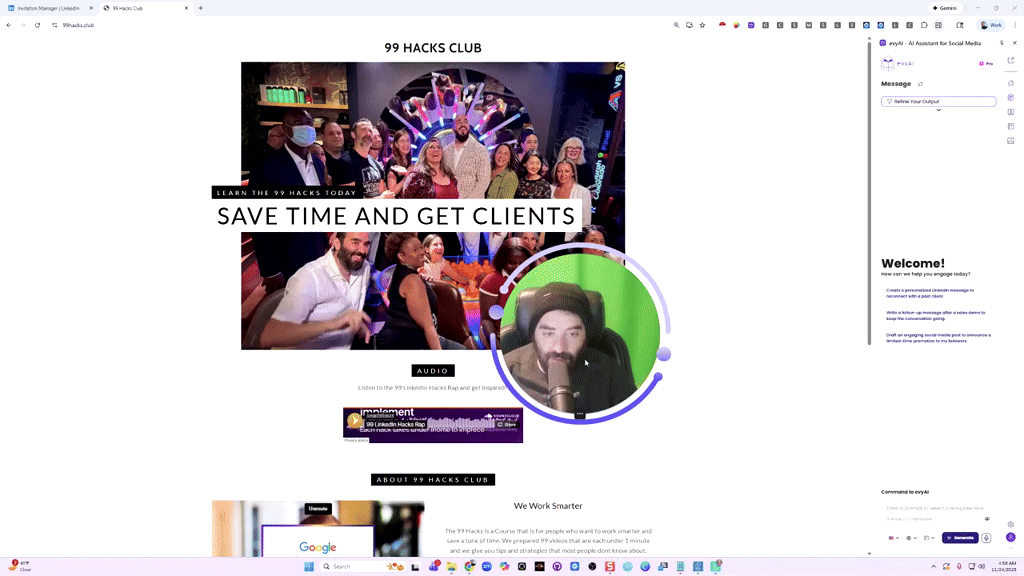Open the Extensions puzzle menu
1024x576 pixels.
tap(924, 25)
